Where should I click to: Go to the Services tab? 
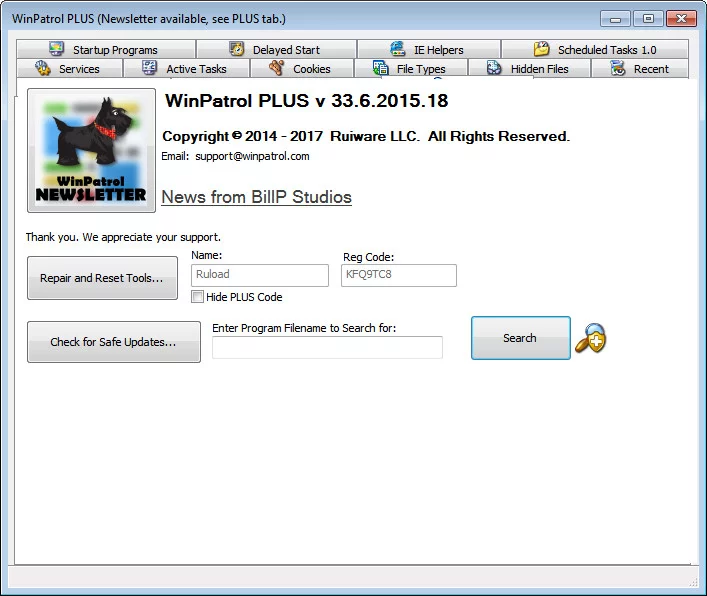tap(69, 69)
